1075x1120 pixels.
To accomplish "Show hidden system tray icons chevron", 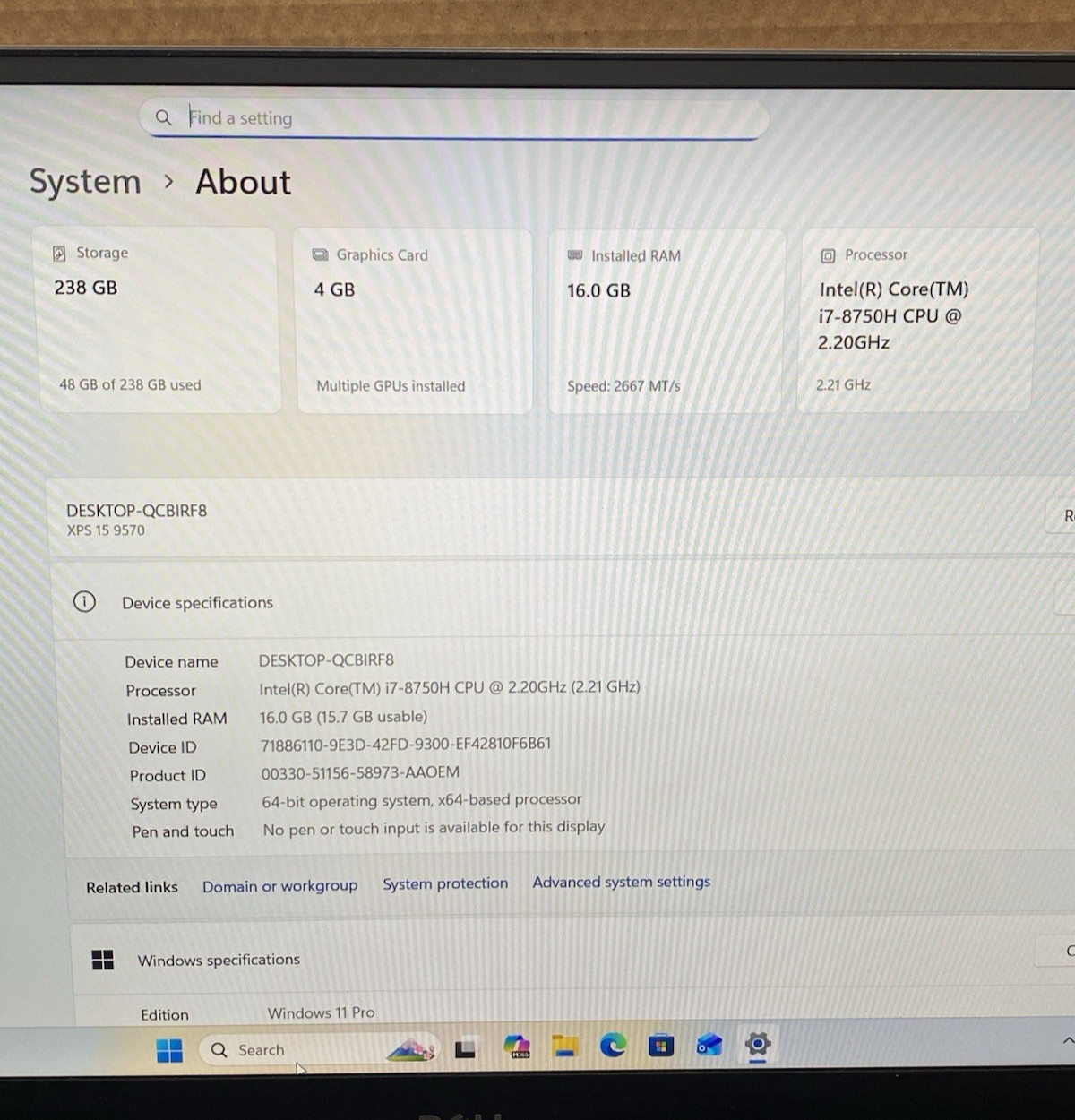I will pyautogui.click(x=1068, y=1040).
